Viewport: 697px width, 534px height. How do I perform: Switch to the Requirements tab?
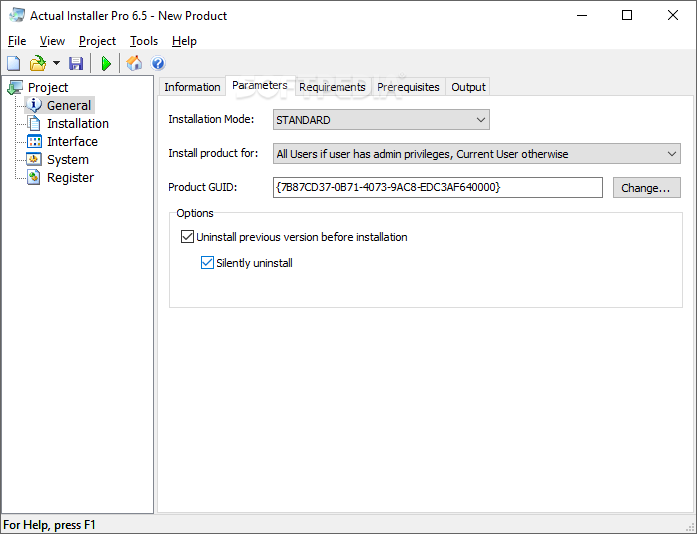[x=332, y=87]
